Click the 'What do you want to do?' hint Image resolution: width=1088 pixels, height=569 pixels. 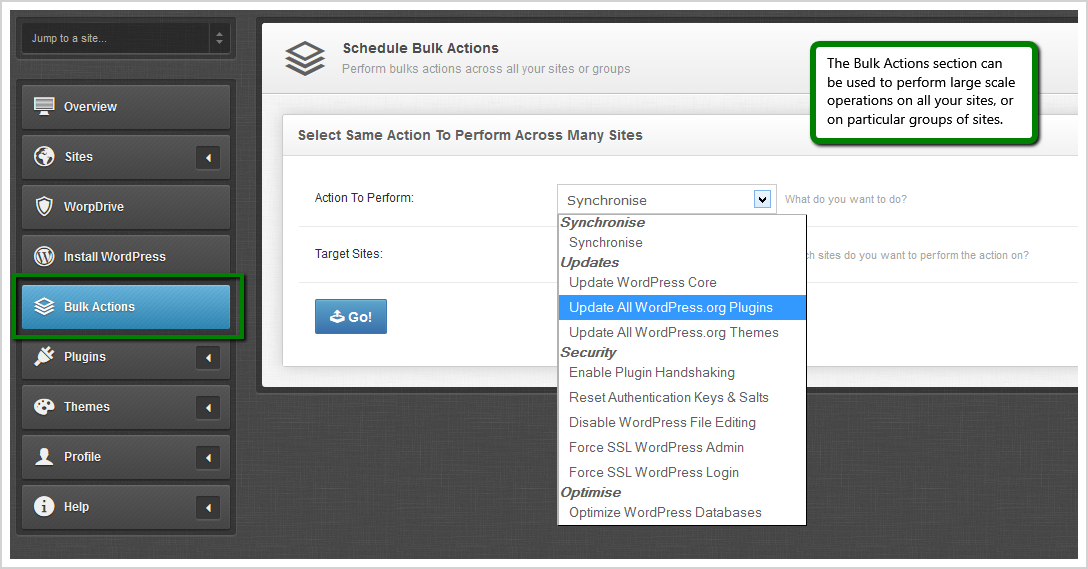[x=846, y=199]
